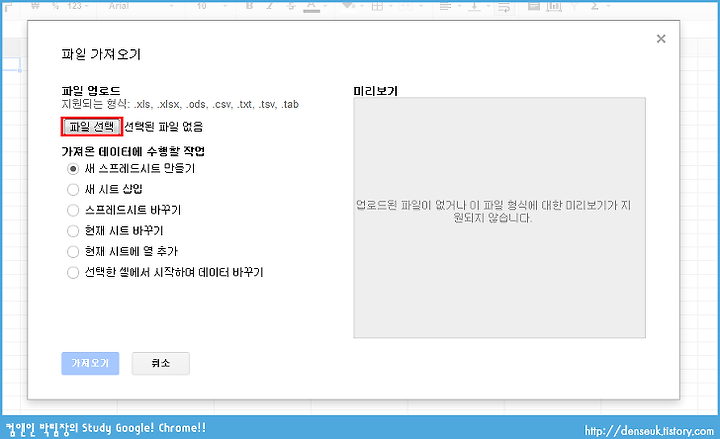The height and width of the screenshot is (439, 720).
Task: Click the supported formats line (.xls, .xlsx, .ods)
Action: click(180, 104)
